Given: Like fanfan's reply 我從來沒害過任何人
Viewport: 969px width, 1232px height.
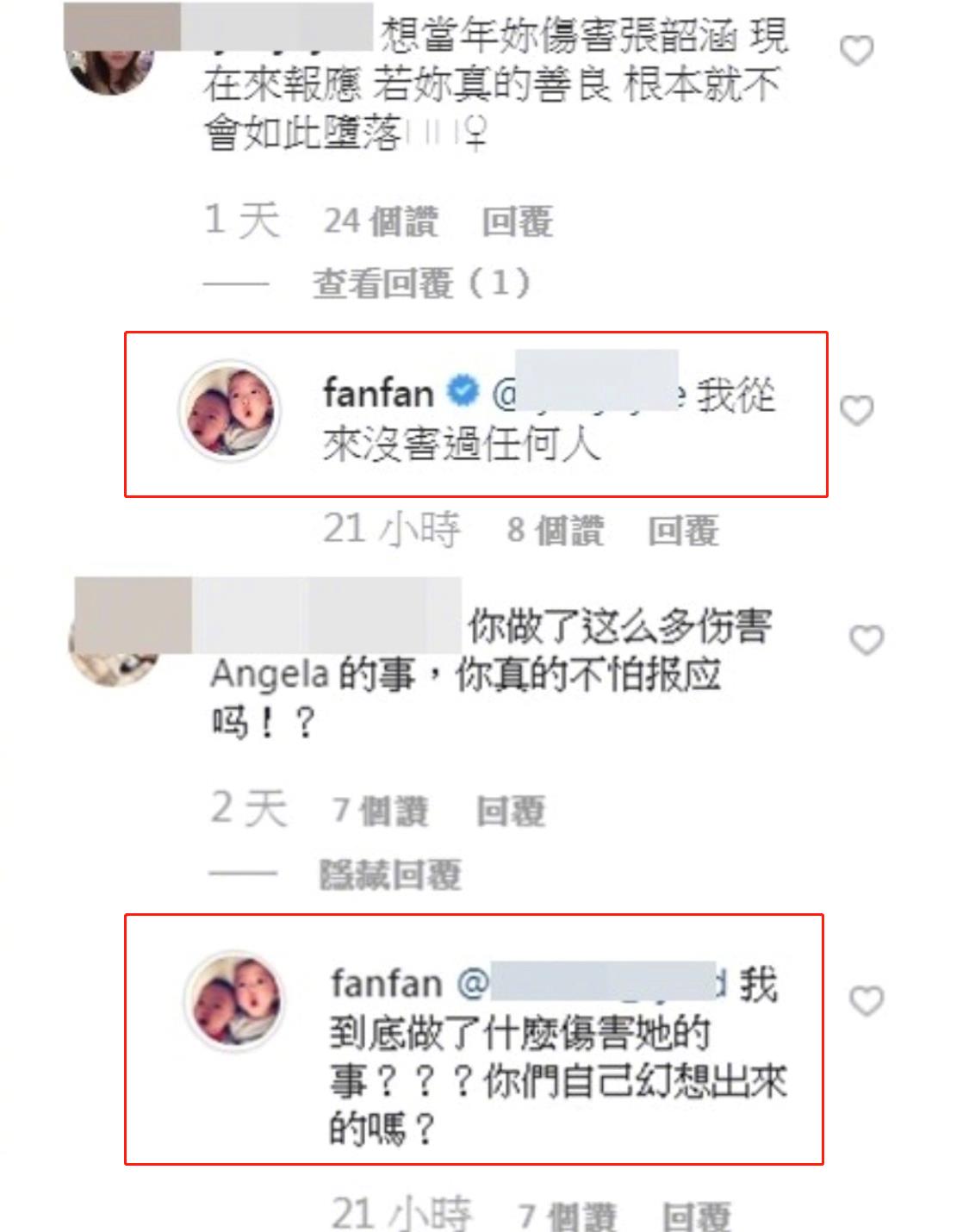Looking at the screenshot, I should click(856, 410).
